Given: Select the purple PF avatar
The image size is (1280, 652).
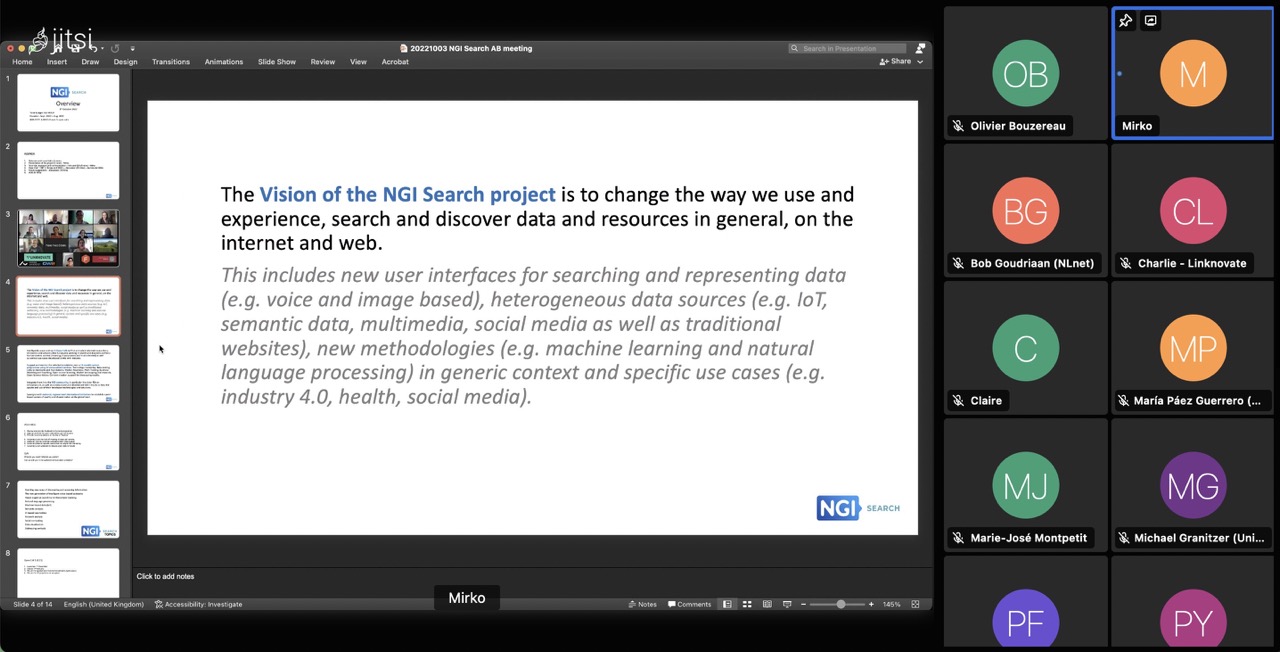Looking at the screenshot, I should (1025, 620).
